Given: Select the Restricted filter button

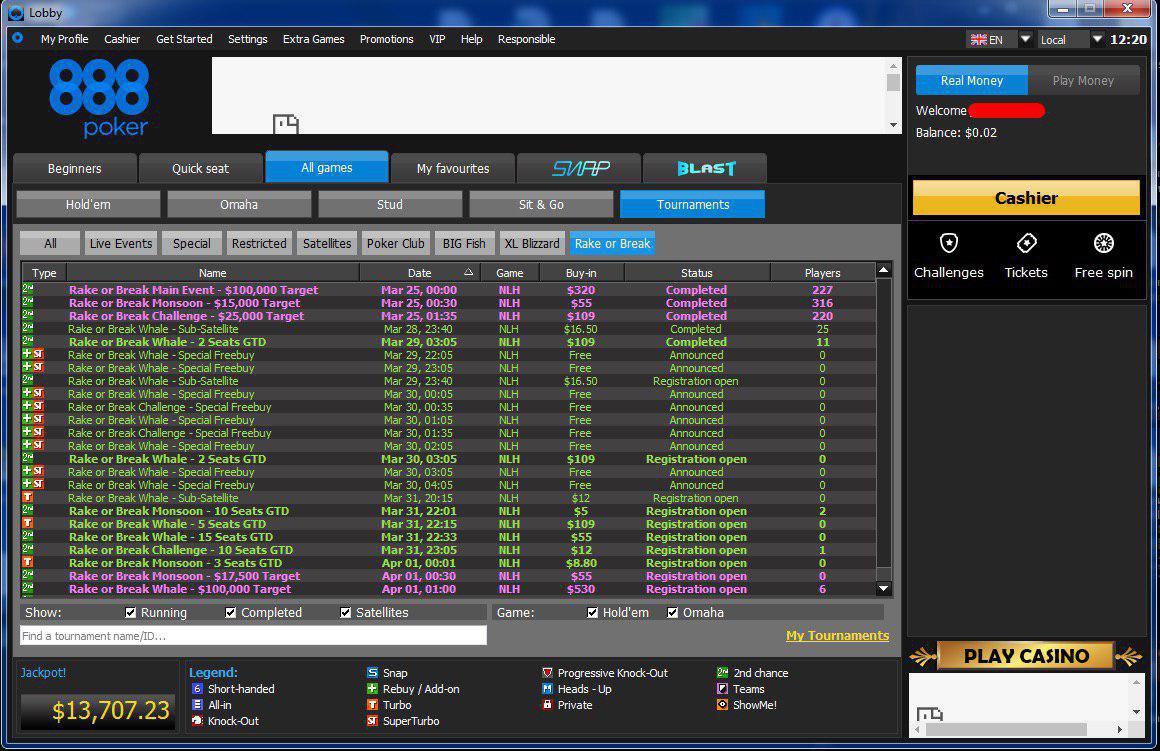Looking at the screenshot, I should click(259, 243).
